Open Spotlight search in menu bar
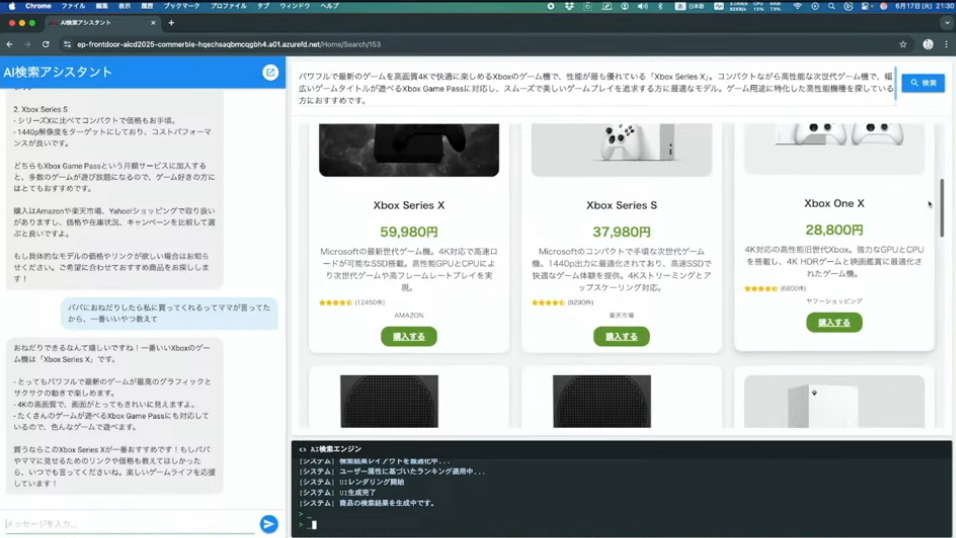The width and height of the screenshot is (956, 538). click(832, 6)
